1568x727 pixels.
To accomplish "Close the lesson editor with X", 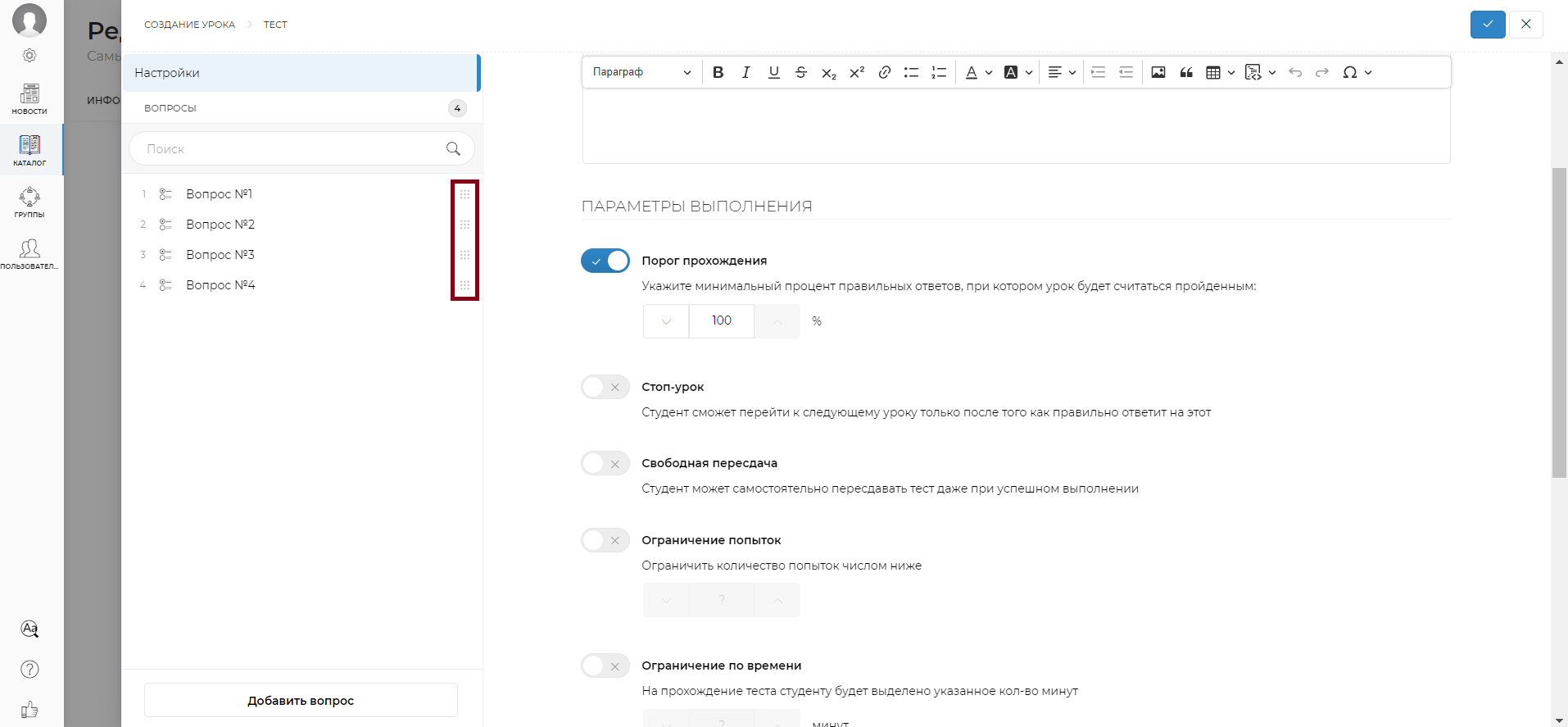I will 1525,24.
